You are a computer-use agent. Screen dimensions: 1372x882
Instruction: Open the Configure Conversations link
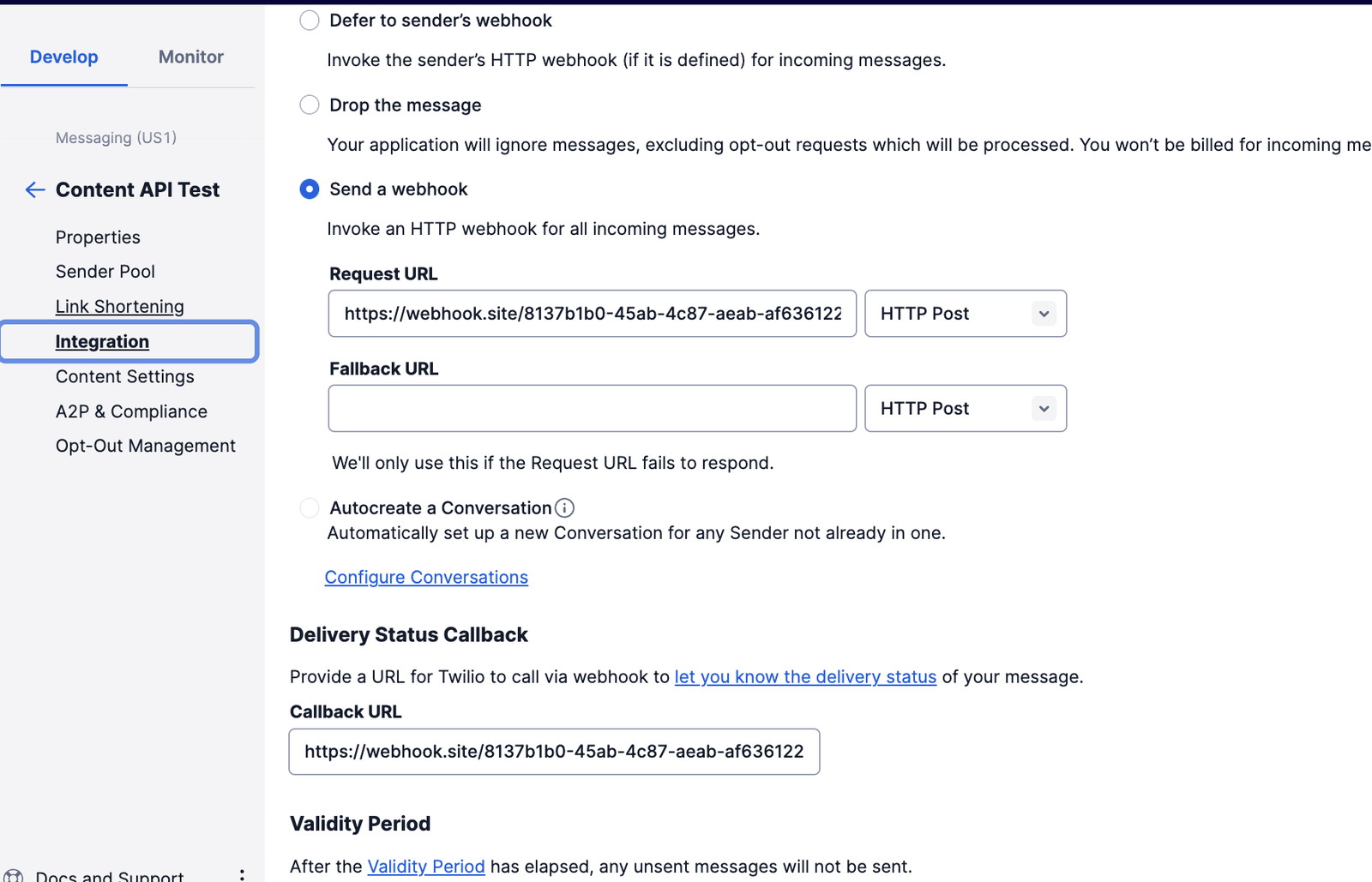click(x=425, y=577)
